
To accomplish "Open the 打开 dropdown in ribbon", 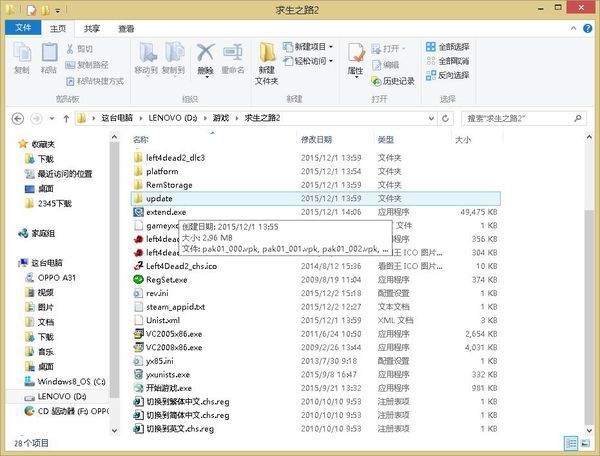I will tap(388, 49).
